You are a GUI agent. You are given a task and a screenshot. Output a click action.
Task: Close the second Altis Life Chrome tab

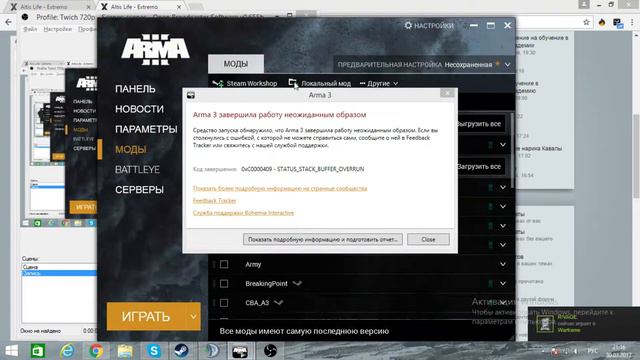coord(178,7)
